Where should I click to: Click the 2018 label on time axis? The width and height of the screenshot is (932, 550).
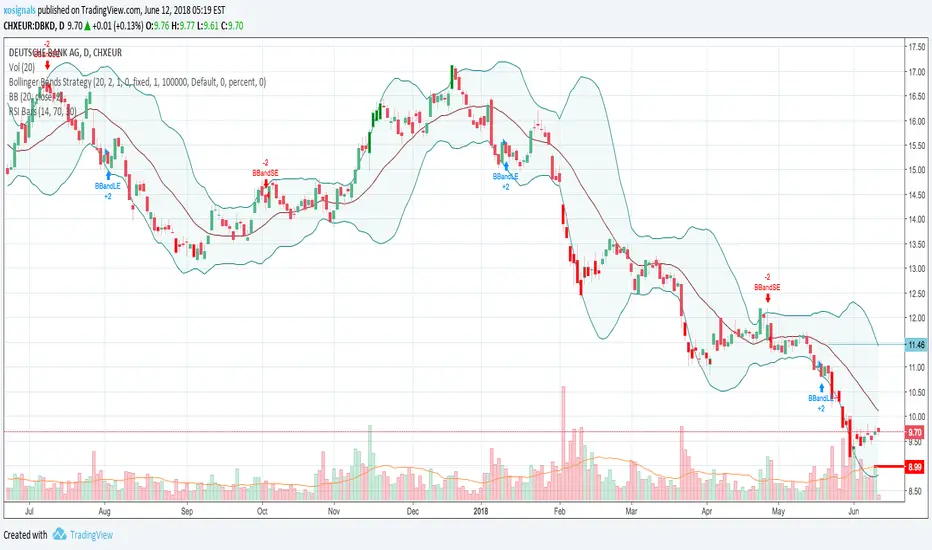tap(481, 511)
